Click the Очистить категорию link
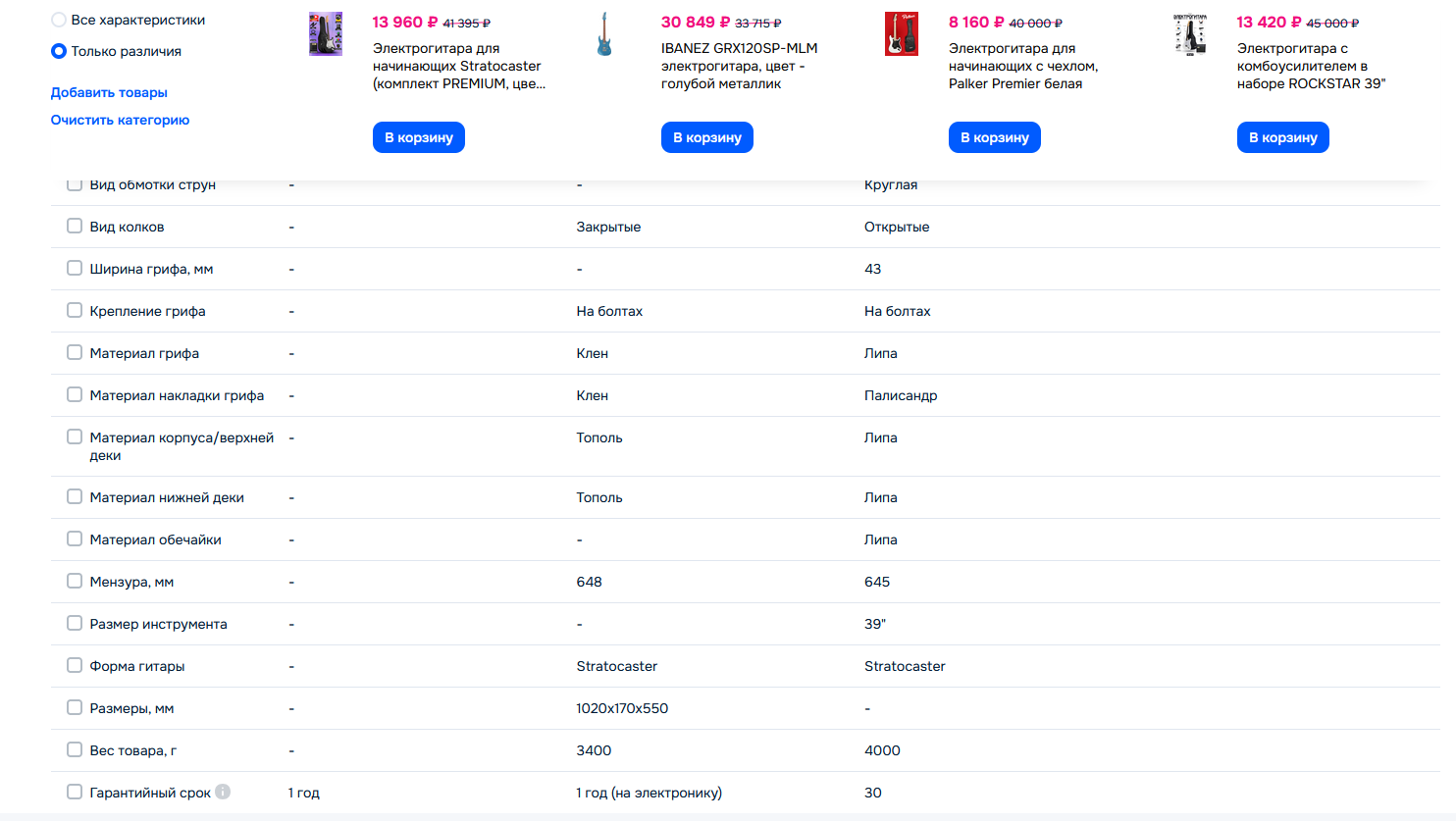This screenshot has width=1456, height=821. pos(120,120)
